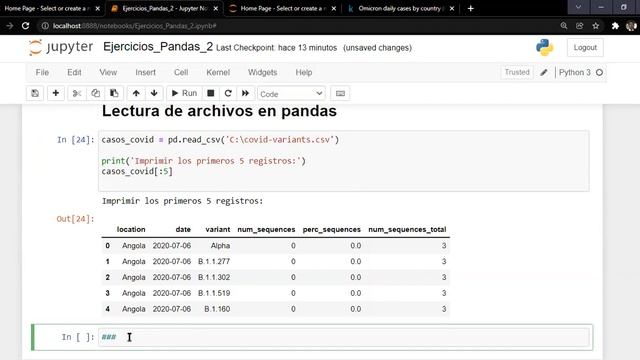
Task: Cut selected cells with the scissors icon
Action: pyautogui.click(x=77, y=93)
